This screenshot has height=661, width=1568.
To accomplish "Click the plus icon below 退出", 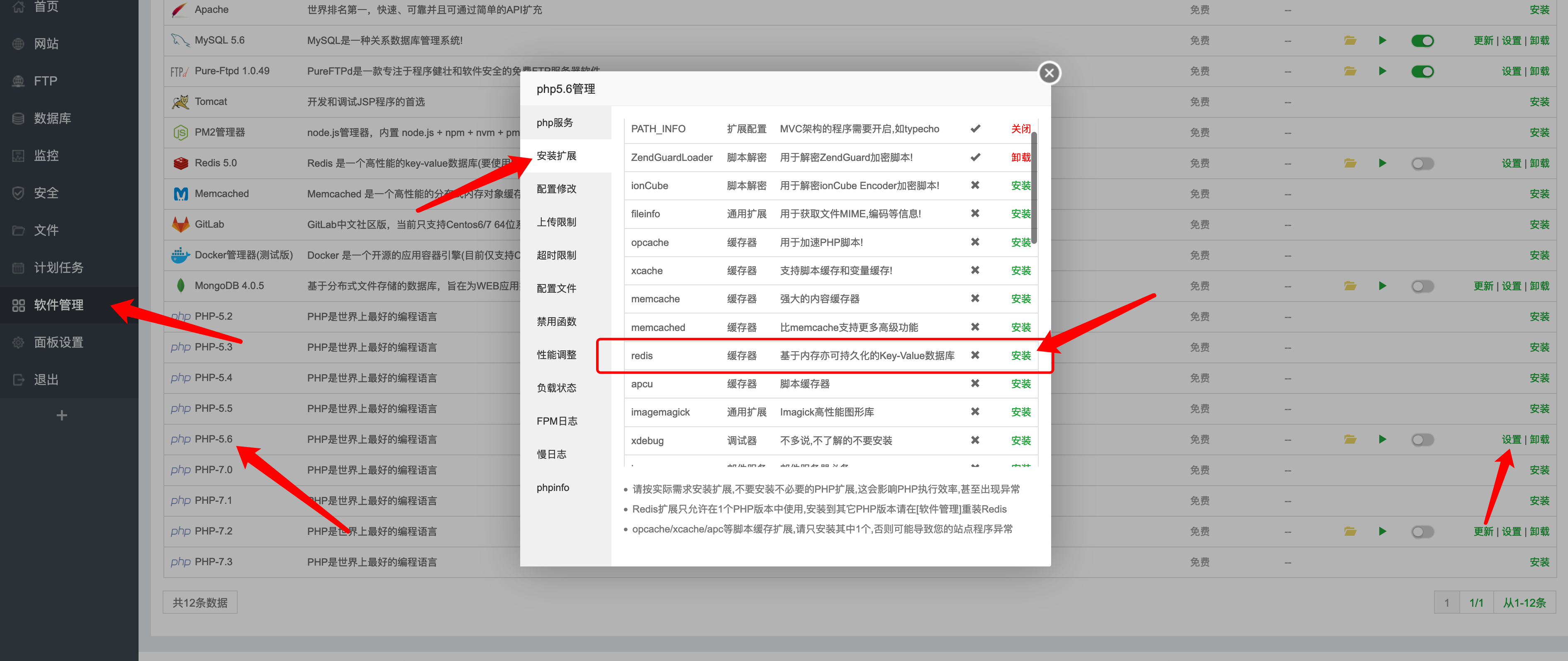I will [61, 415].
